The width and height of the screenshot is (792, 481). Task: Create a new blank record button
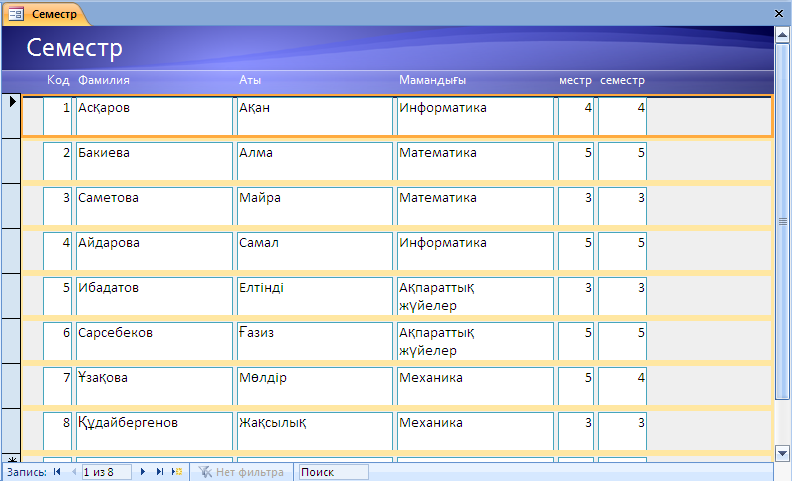click(x=177, y=472)
